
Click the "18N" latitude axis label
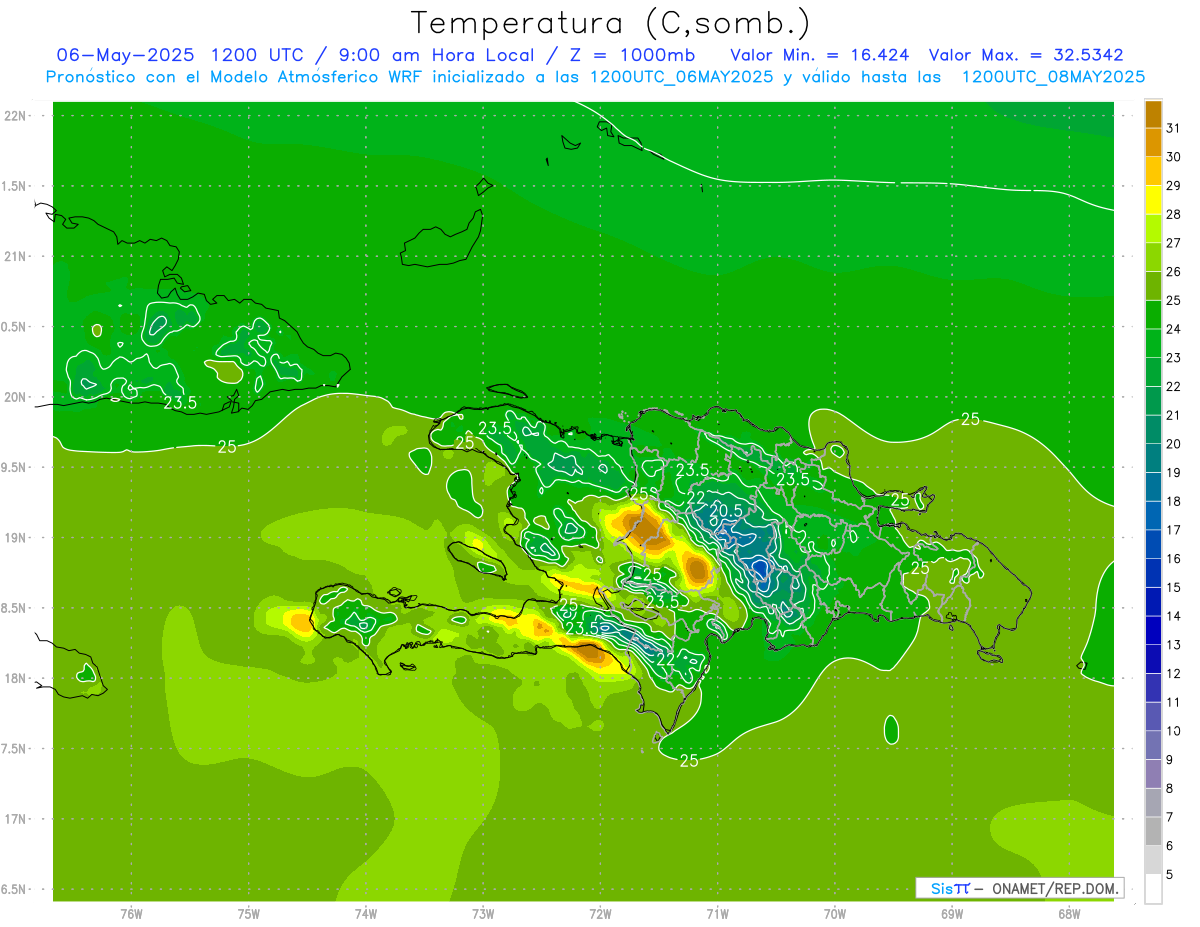point(15,679)
